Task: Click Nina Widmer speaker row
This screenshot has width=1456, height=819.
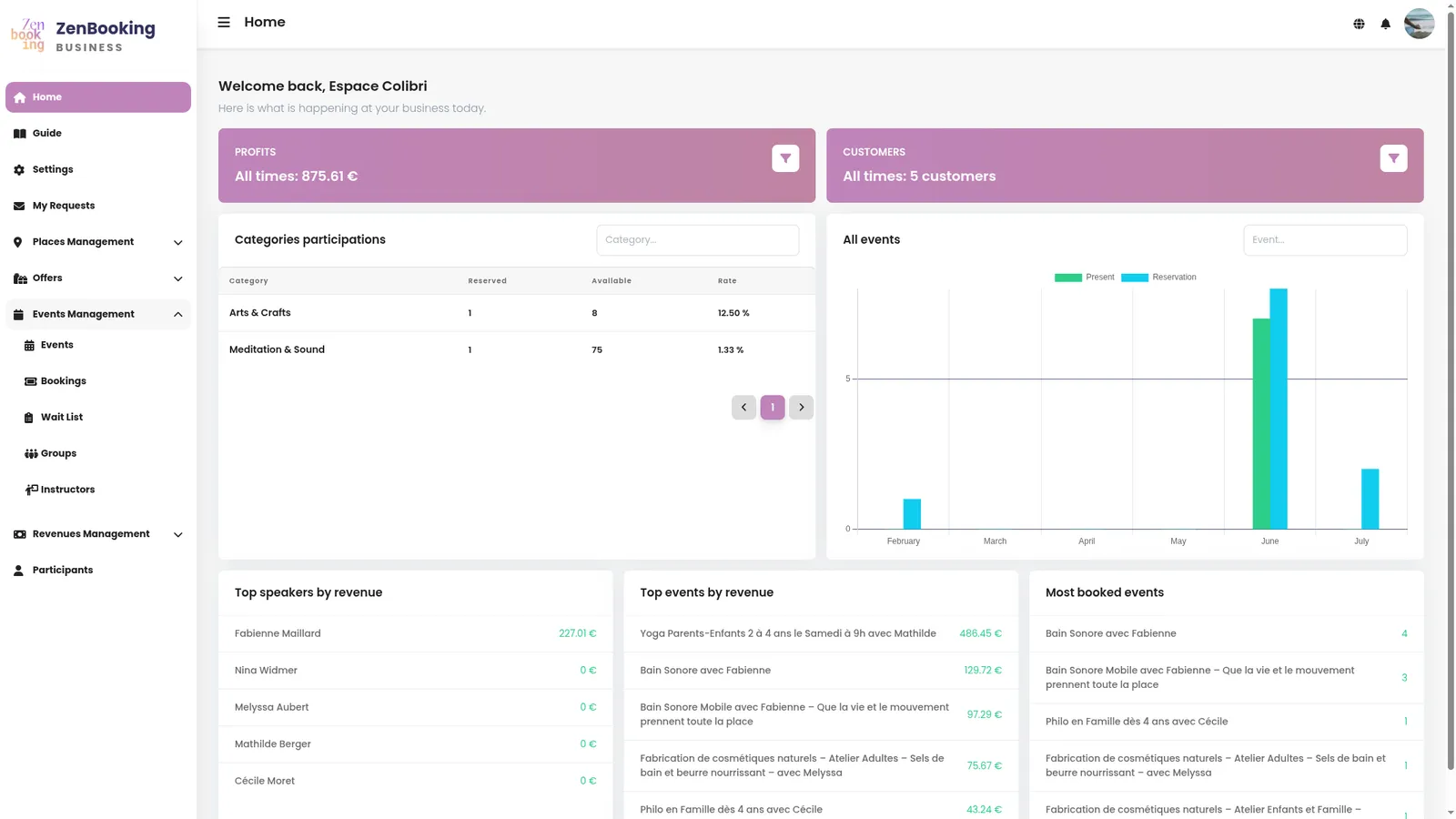Action: (x=416, y=671)
